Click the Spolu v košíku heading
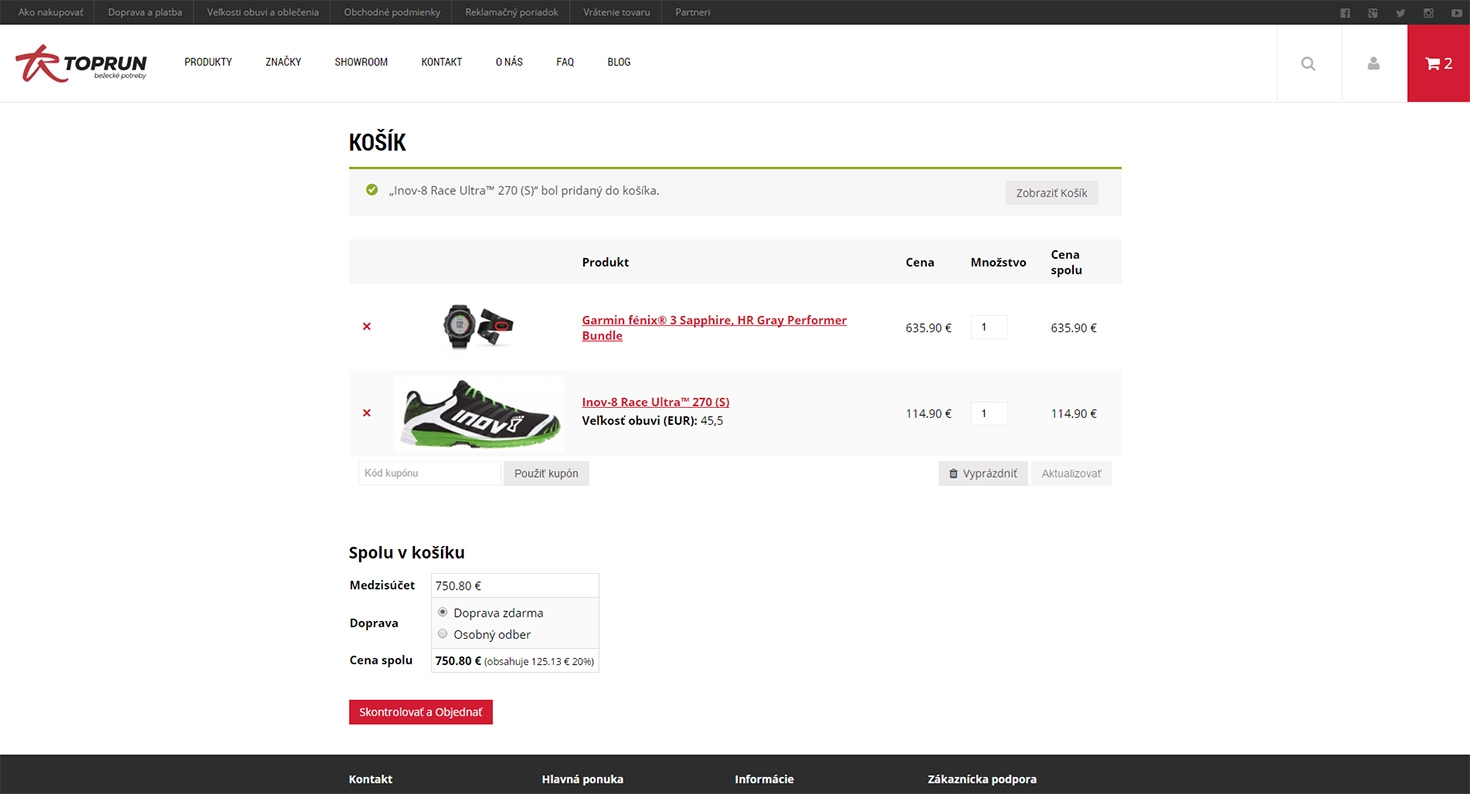The width and height of the screenshot is (1470, 794). [x=407, y=553]
